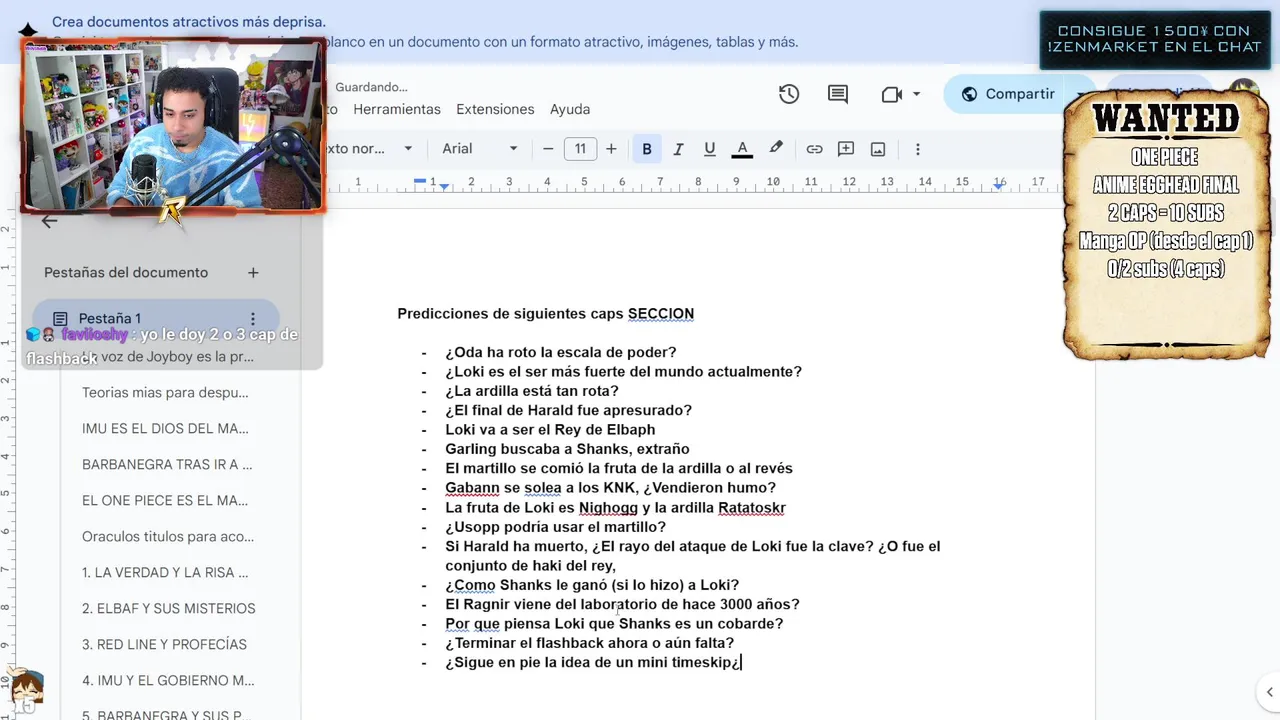Open outline entry 4. IMU Y EL GOBIERNO M...
This screenshot has height=720, width=1280.
click(168, 681)
